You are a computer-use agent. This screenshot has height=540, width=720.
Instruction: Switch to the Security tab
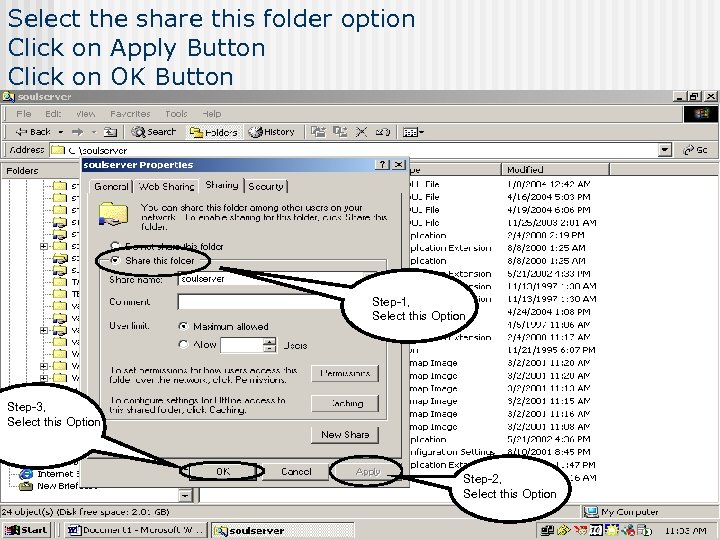coord(265,186)
